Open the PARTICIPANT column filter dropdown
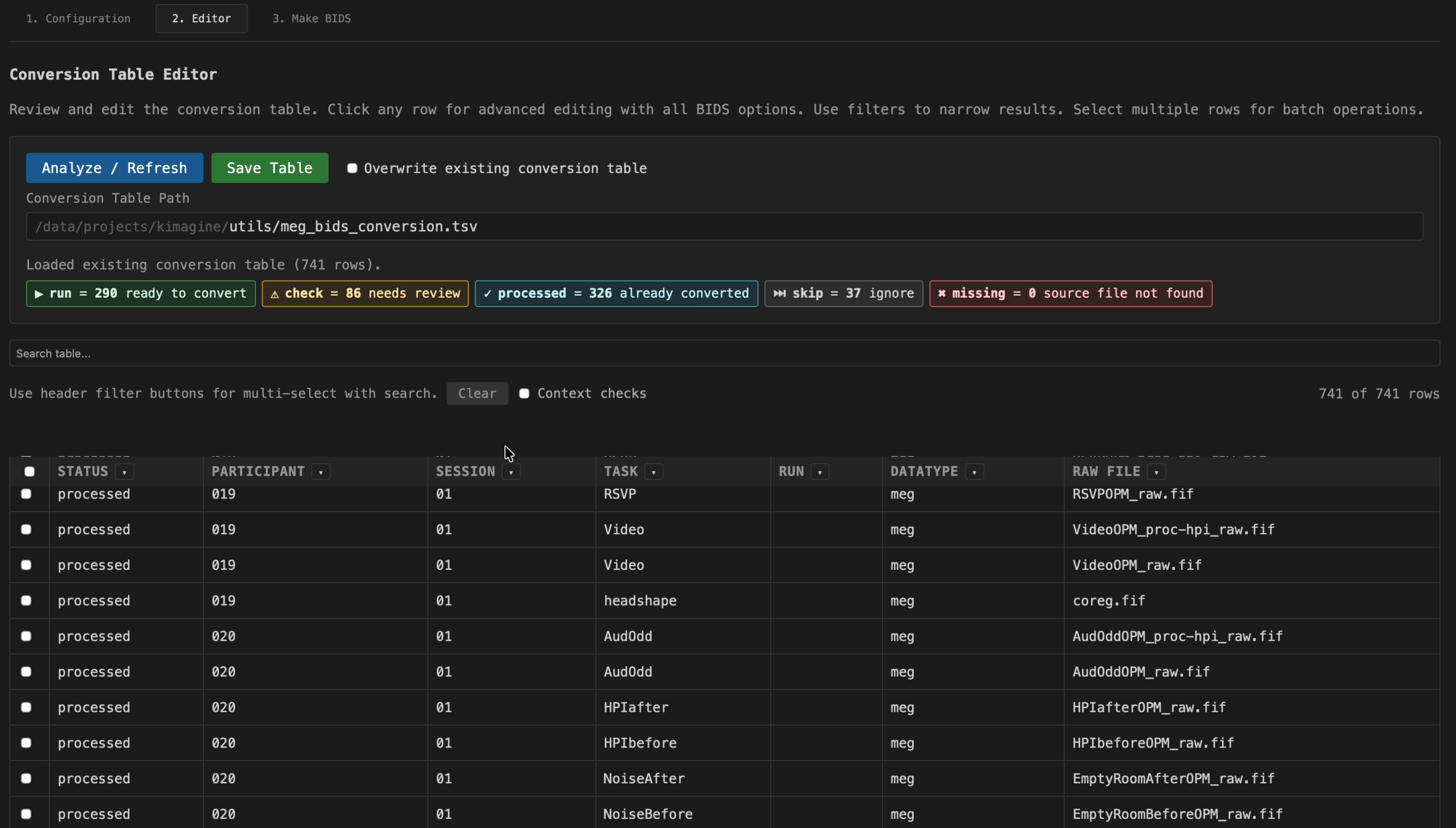The image size is (1456, 828). pos(320,472)
